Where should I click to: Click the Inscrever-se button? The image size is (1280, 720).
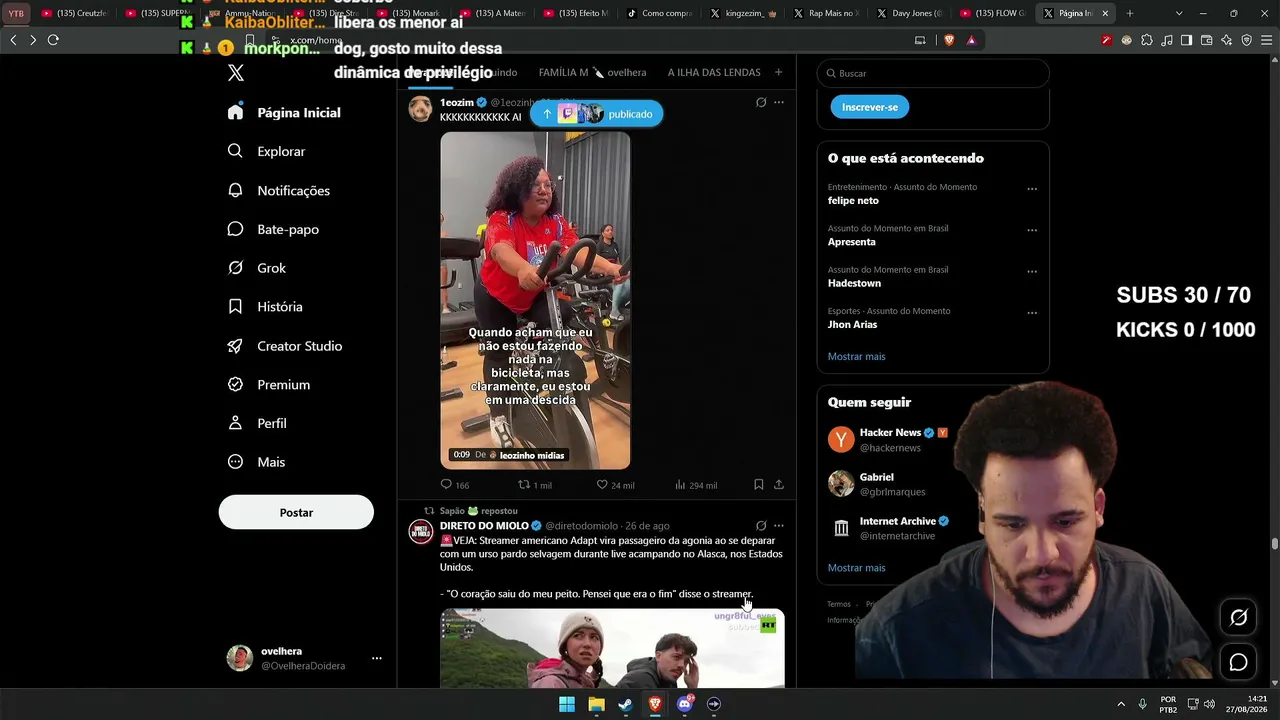[x=870, y=107]
